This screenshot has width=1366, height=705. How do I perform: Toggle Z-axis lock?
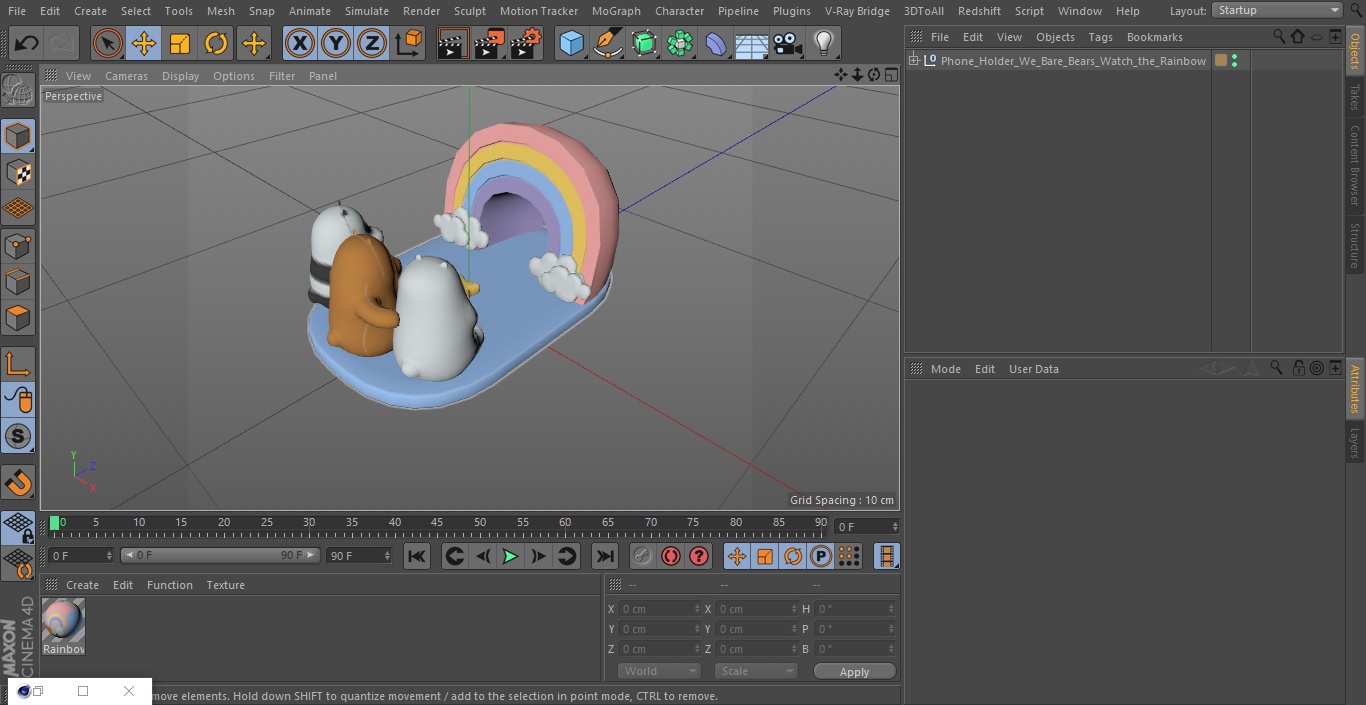(372, 44)
